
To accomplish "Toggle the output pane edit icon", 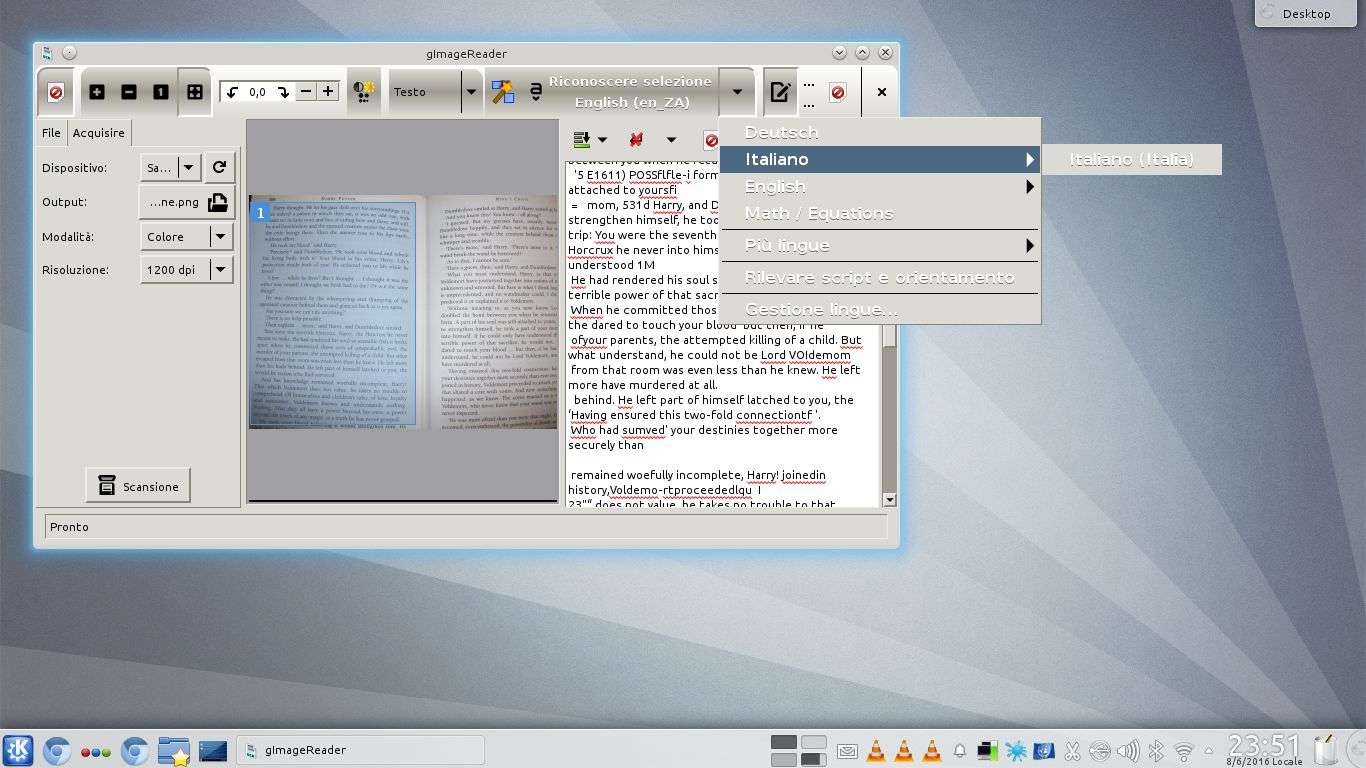I will pos(779,92).
